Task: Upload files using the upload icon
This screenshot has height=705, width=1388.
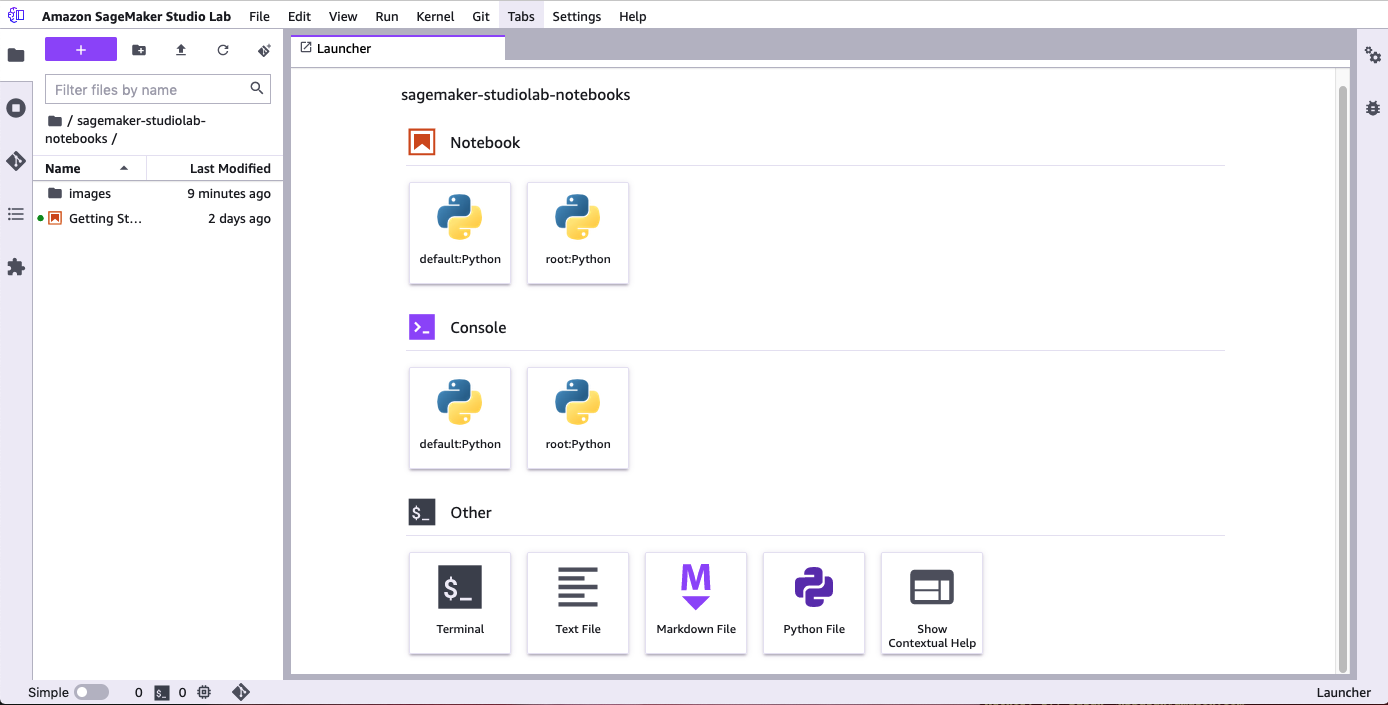Action: click(181, 49)
